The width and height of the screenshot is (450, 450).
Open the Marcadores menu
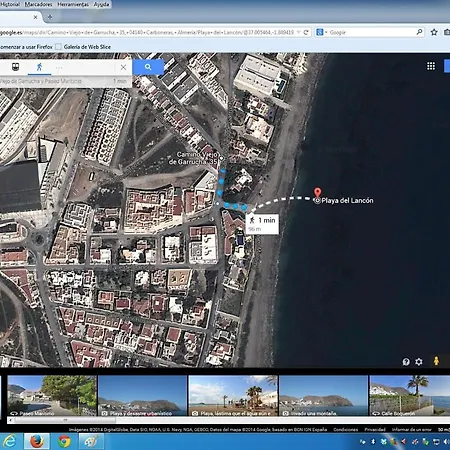point(38,4)
